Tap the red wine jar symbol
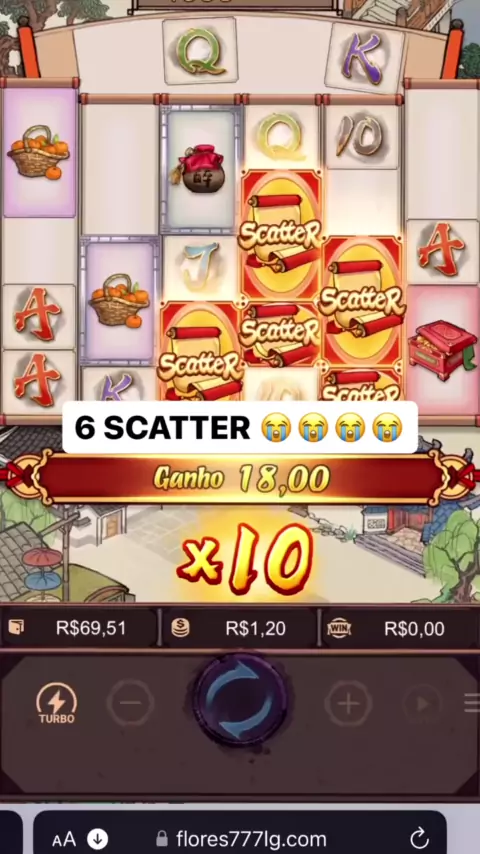This screenshot has height=854, width=480. pos(199,168)
